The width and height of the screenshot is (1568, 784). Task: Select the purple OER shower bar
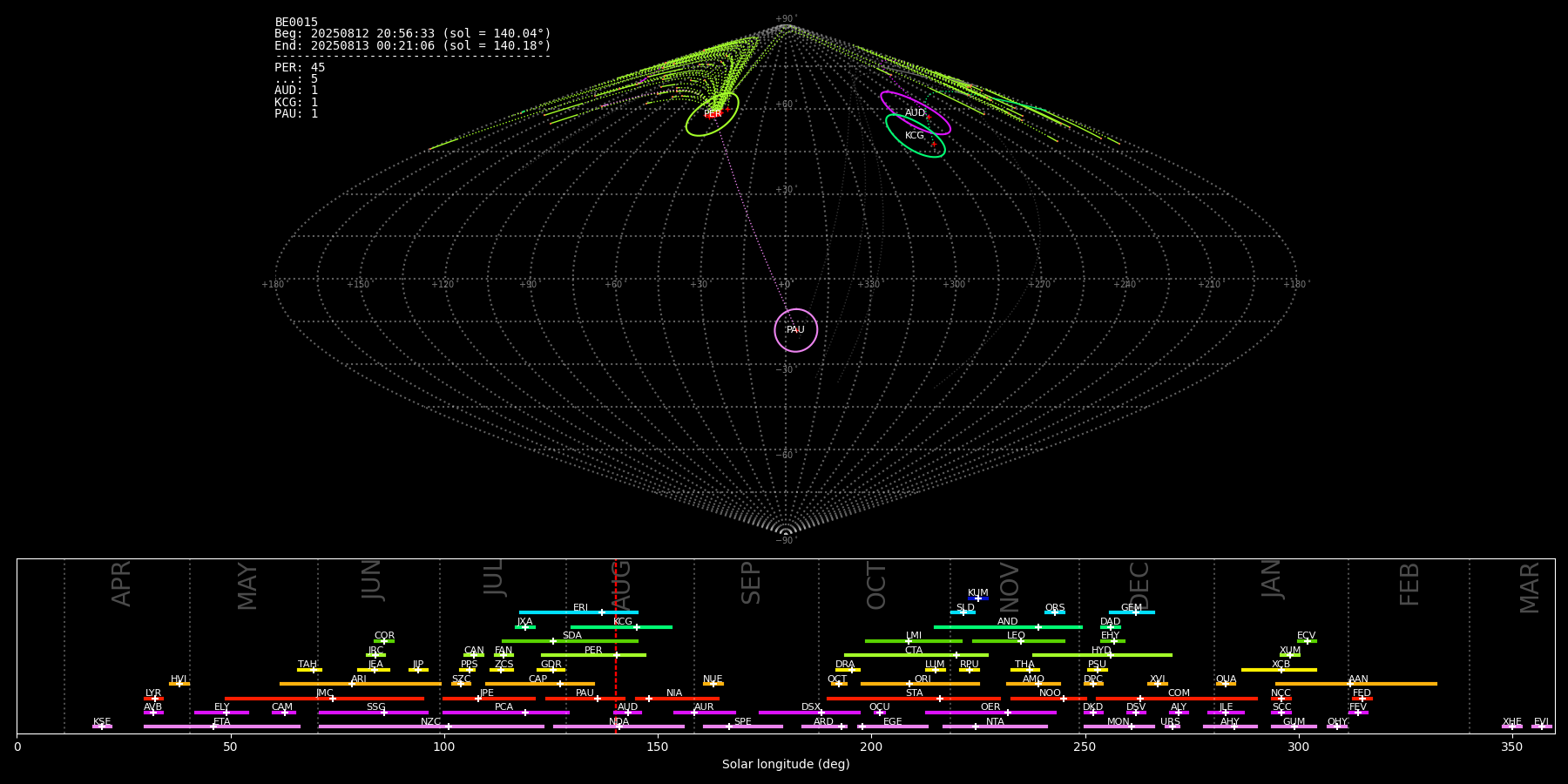click(990, 713)
